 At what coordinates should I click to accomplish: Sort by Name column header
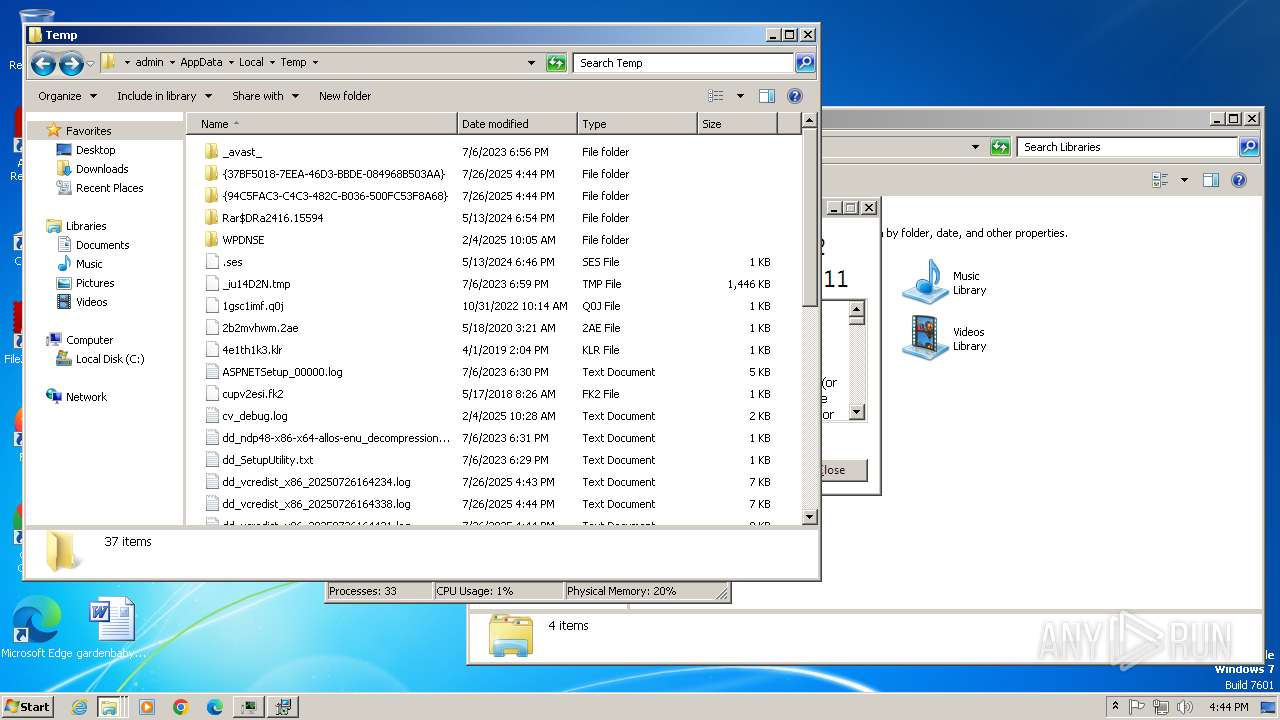322,124
